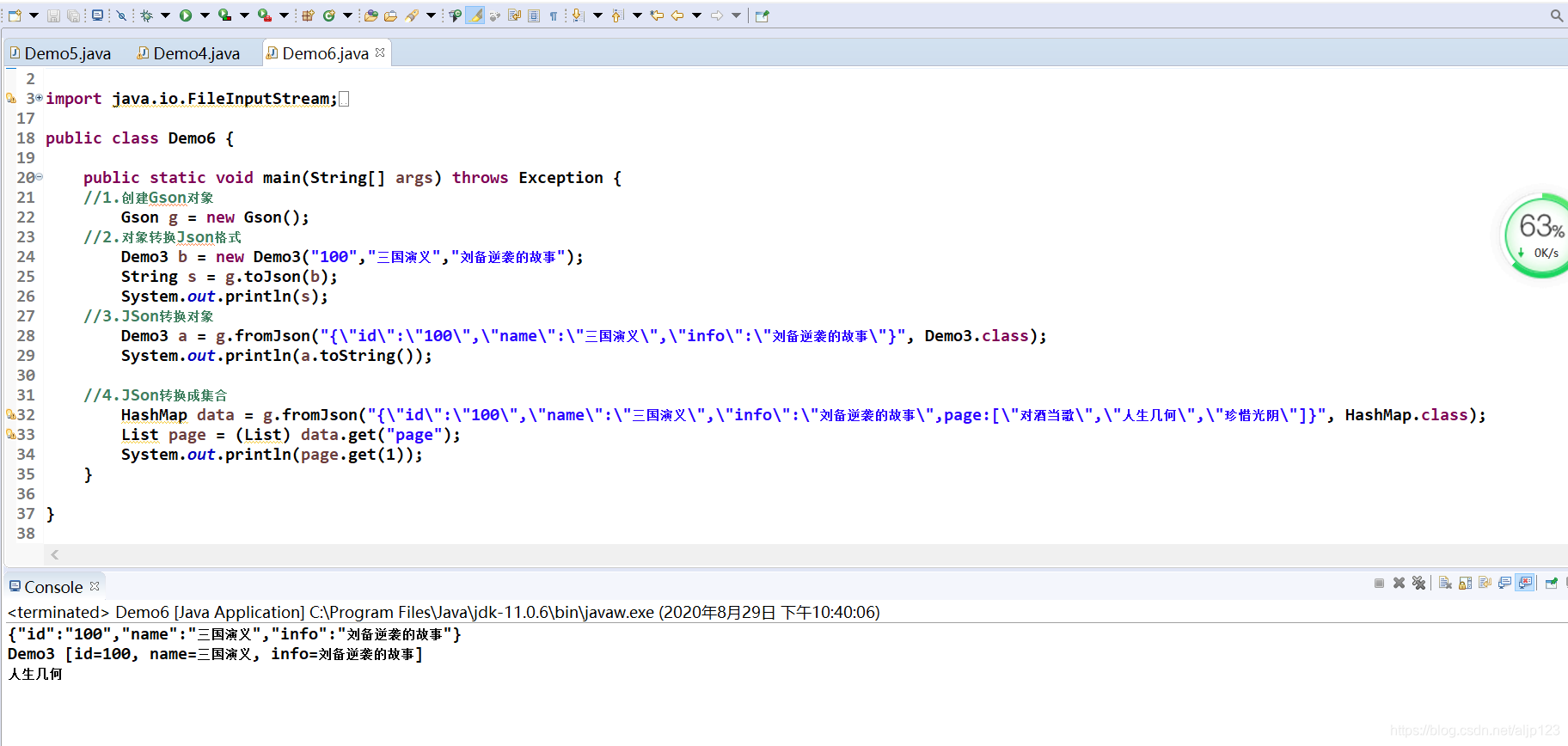Expand the External Tools dropdown
The image size is (1568, 746).
[x=284, y=15]
